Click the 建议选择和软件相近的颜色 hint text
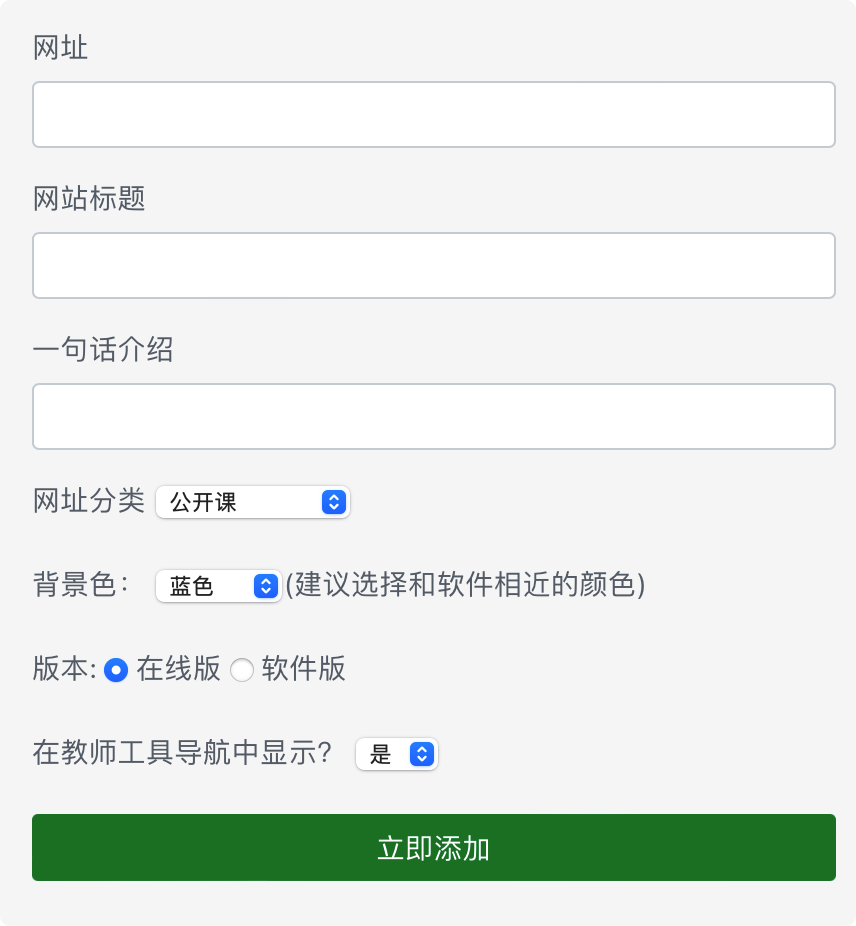The width and height of the screenshot is (856, 926). pos(465,585)
